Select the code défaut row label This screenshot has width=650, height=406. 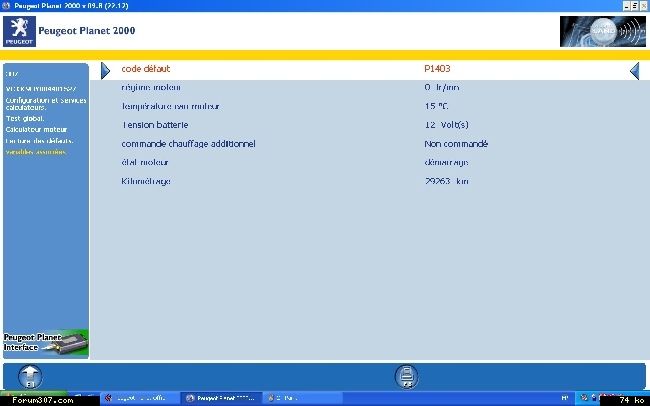pyautogui.click(x=146, y=69)
